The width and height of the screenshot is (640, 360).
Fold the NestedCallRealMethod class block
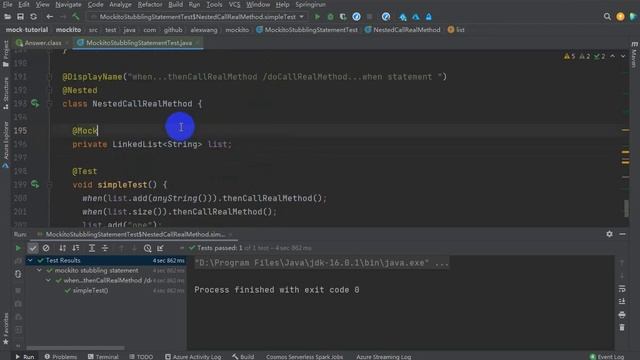click(x=50, y=104)
